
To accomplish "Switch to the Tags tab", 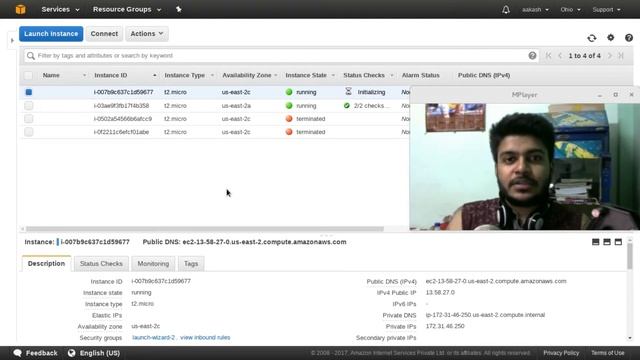I will (x=191, y=264).
